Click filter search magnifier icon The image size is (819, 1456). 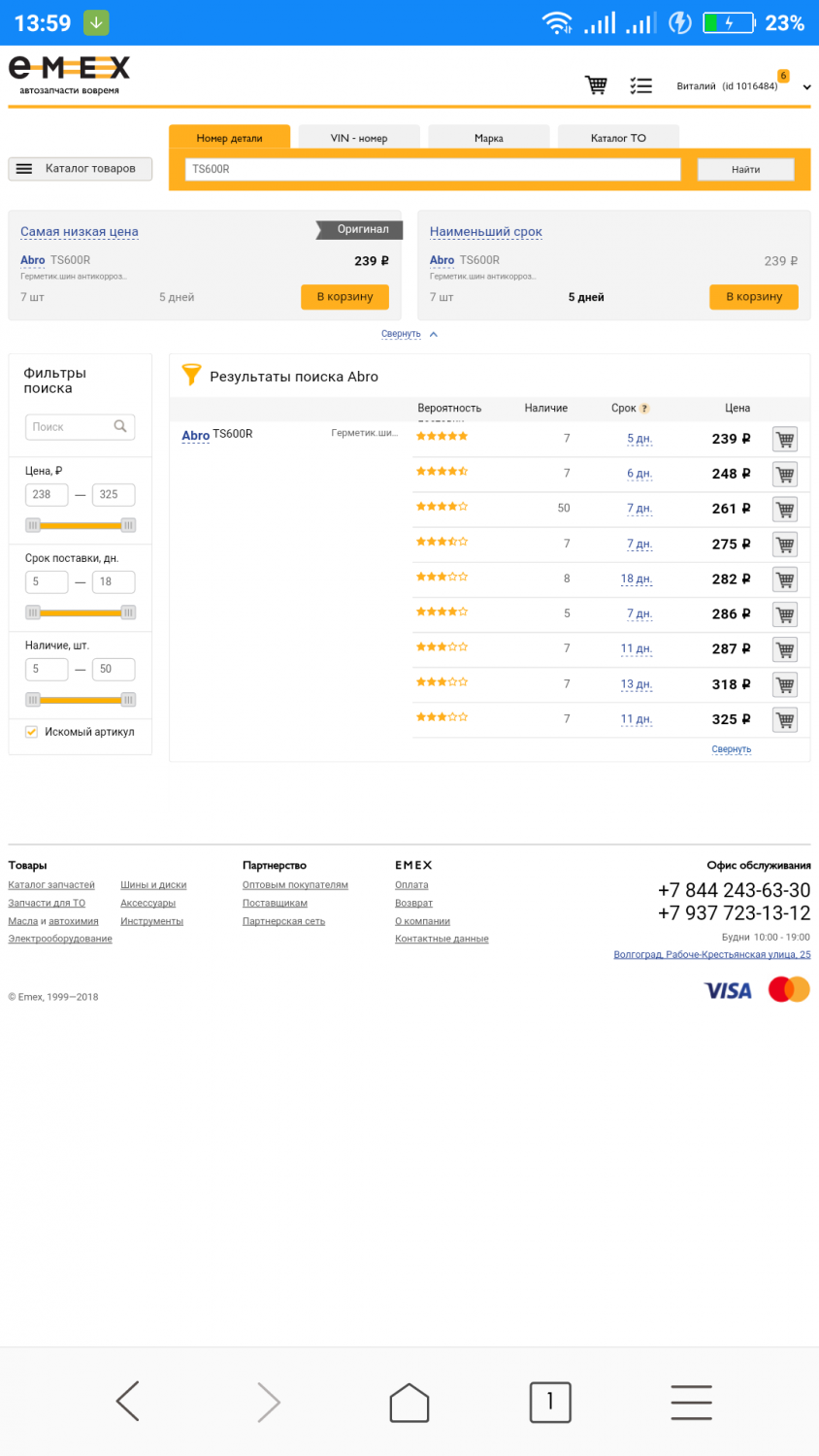[120, 426]
